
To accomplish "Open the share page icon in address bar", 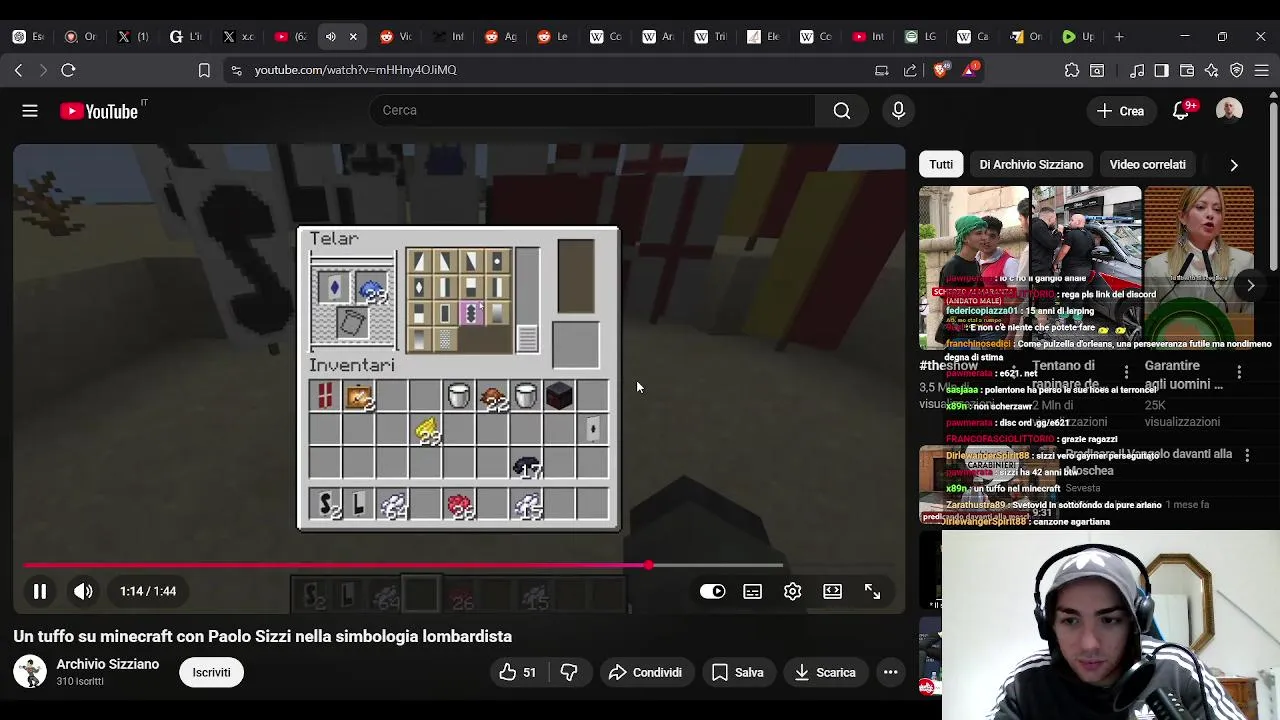I will click(910, 70).
